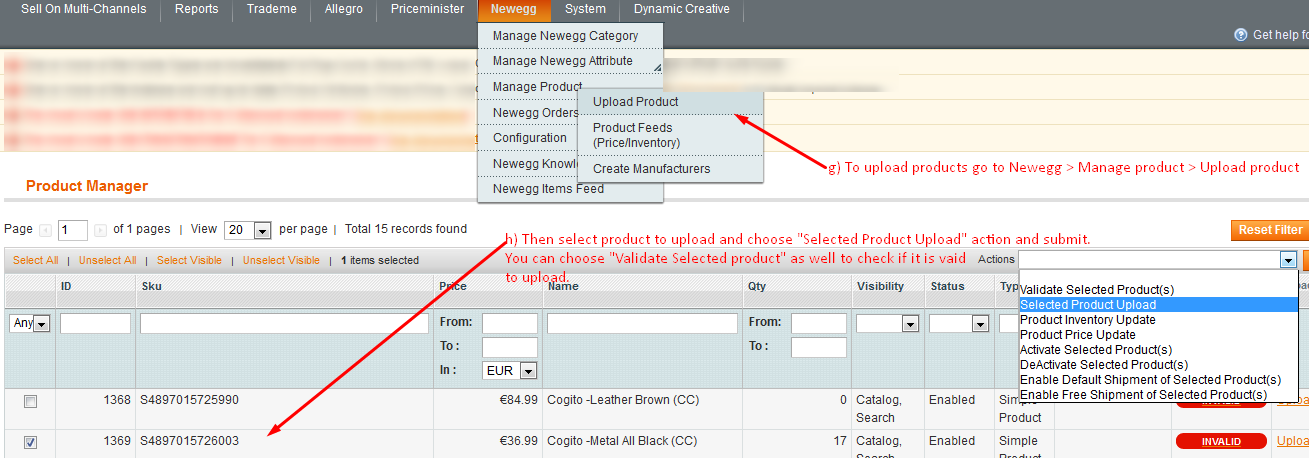This screenshot has height=458, width=1309.
Task: Open the Dynamic Creative menu
Action: tap(681, 9)
